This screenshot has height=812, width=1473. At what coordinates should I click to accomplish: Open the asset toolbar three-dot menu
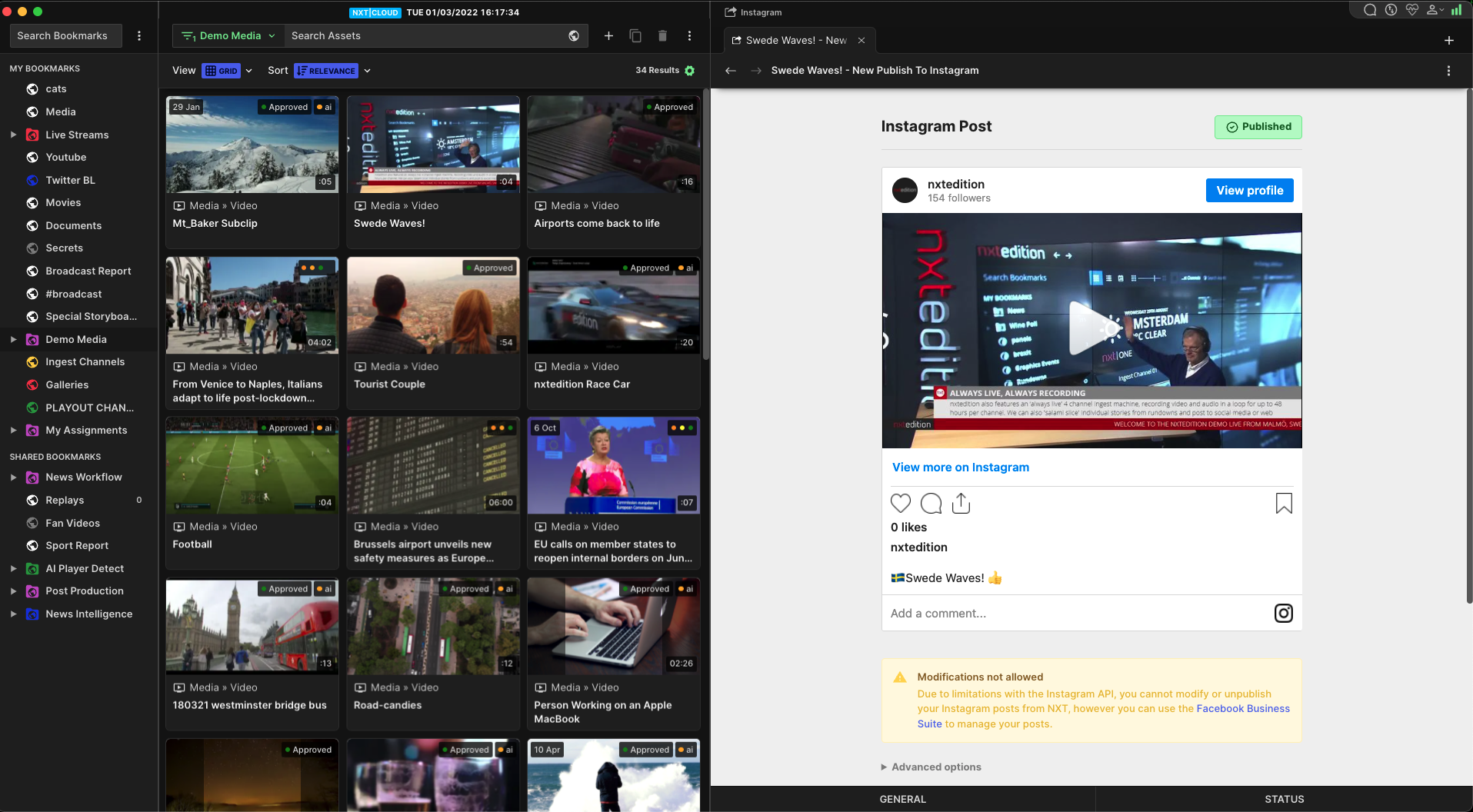click(689, 35)
